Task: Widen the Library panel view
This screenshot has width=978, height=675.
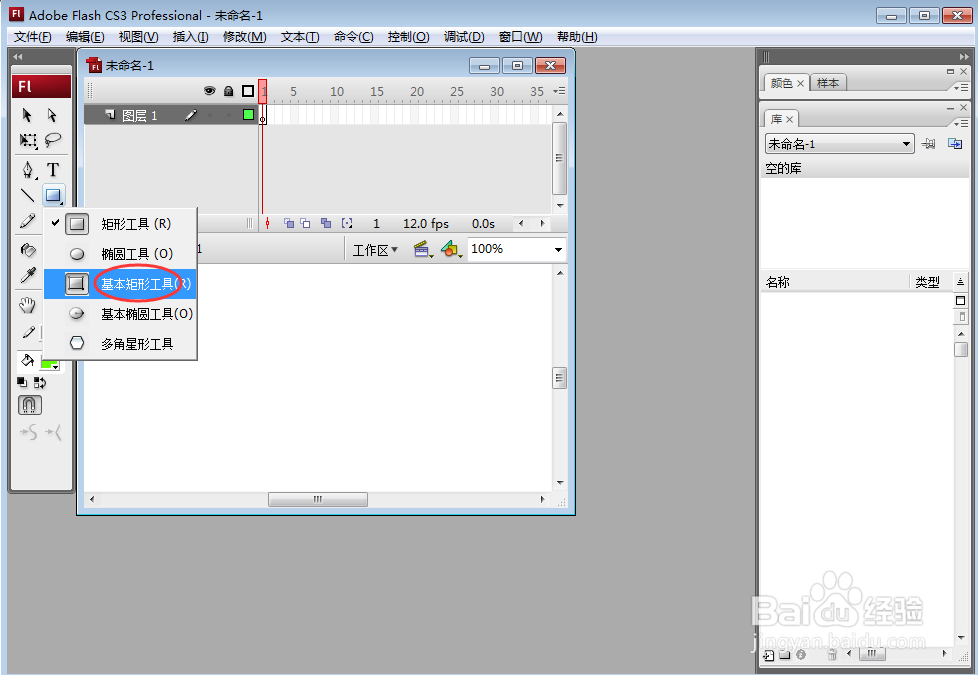Action: click(x=961, y=301)
